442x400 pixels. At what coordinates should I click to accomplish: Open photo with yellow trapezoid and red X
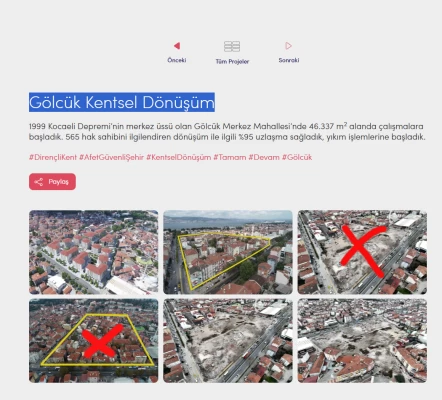94,341
